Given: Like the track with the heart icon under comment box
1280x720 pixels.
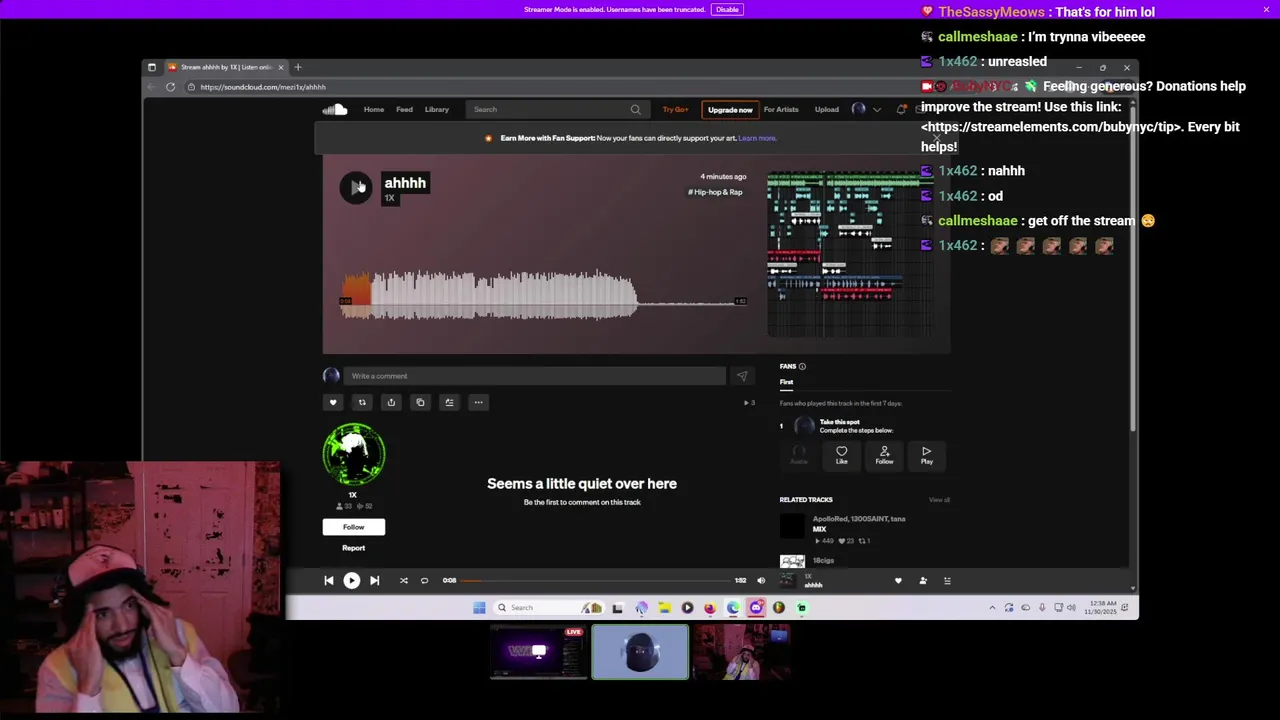Looking at the screenshot, I should (x=333, y=402).
